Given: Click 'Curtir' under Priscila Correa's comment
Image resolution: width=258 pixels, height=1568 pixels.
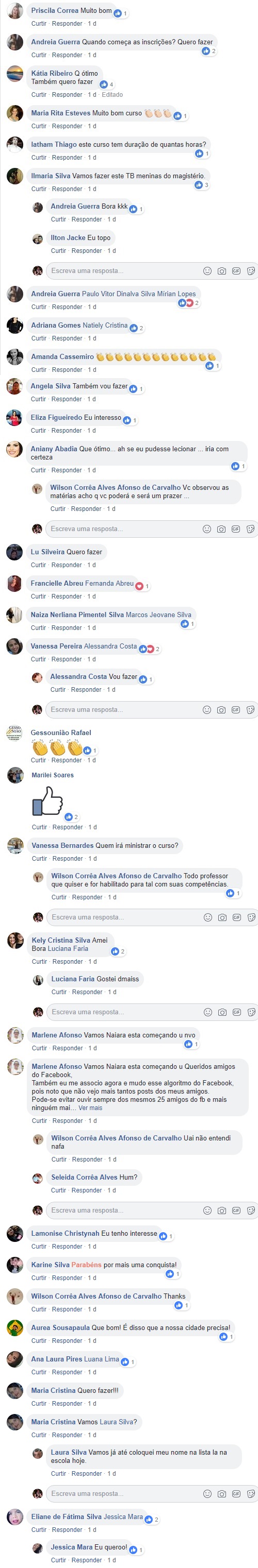Looking at the screenshot, I should [x=38, y=24].
